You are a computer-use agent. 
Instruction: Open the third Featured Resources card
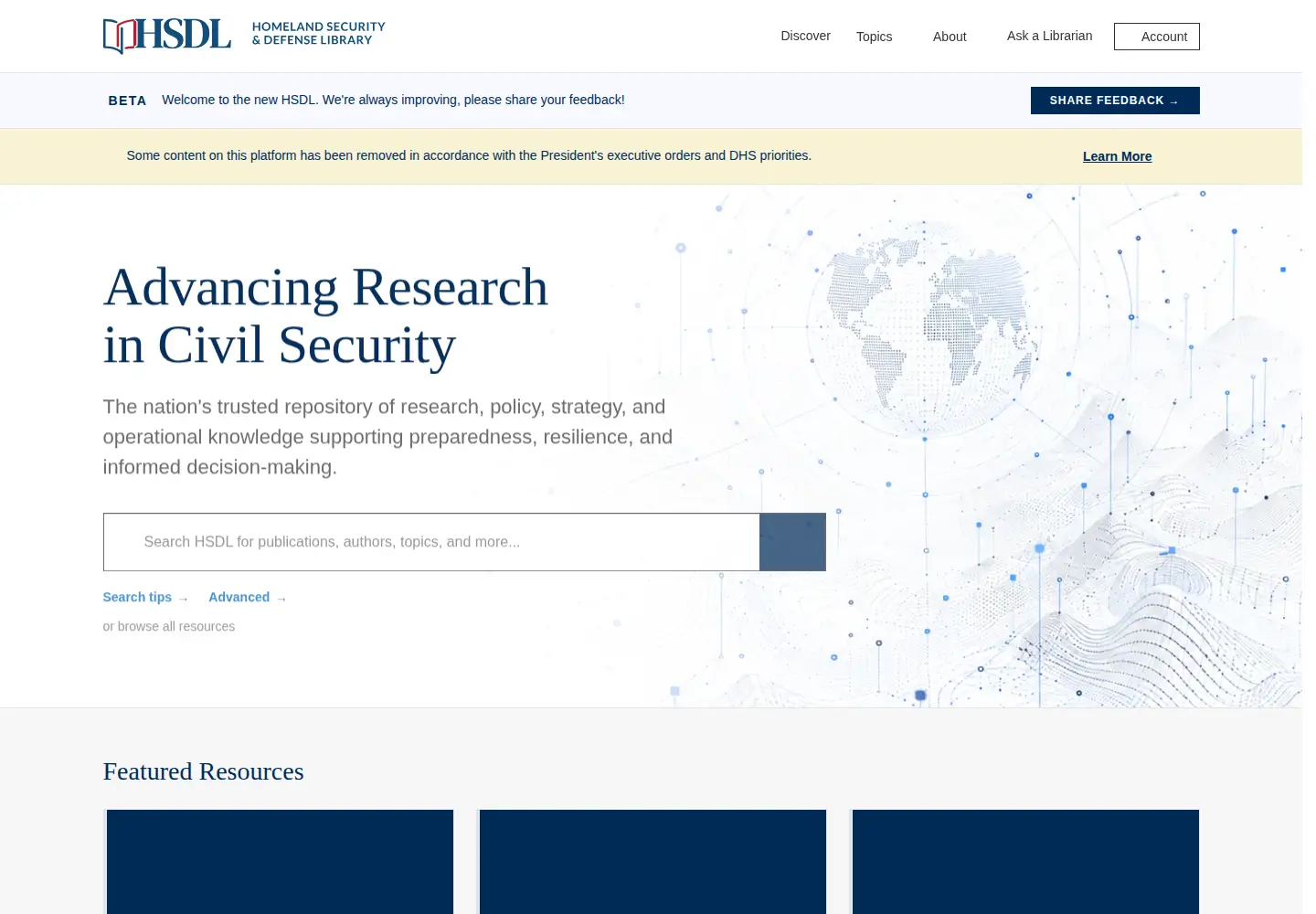click(x=1025, y=861)
